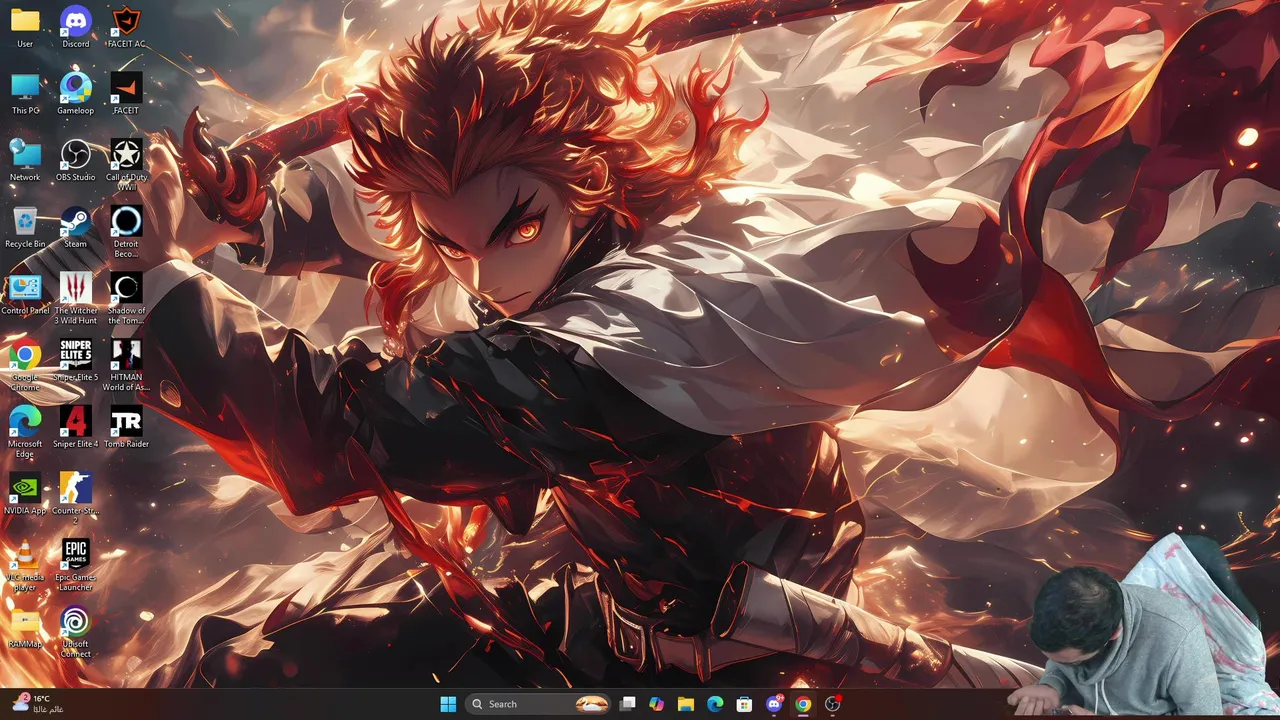
Task: Select the This PC desktop icon
Action: click(x=25, y=94)
